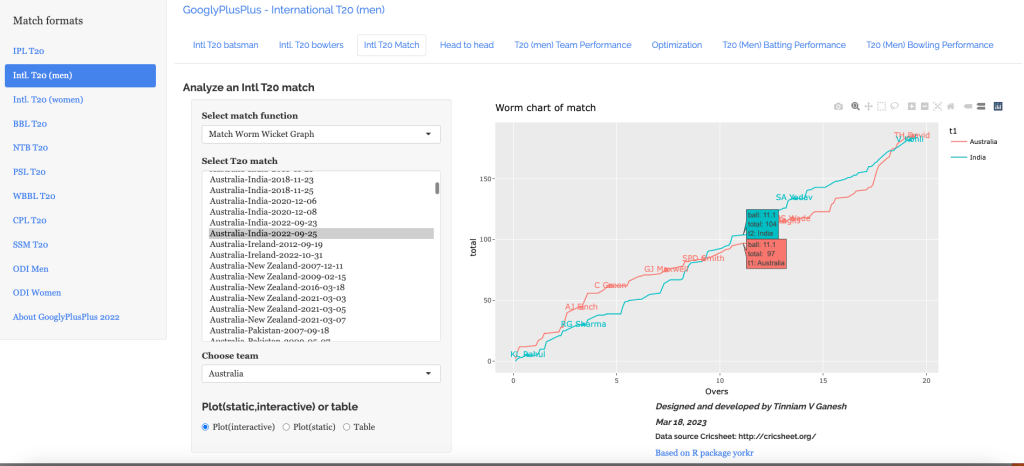Click the autoscale icon in chart toolbar
The height and width of the screenshot is (466, 1024).
click(938, 106)
